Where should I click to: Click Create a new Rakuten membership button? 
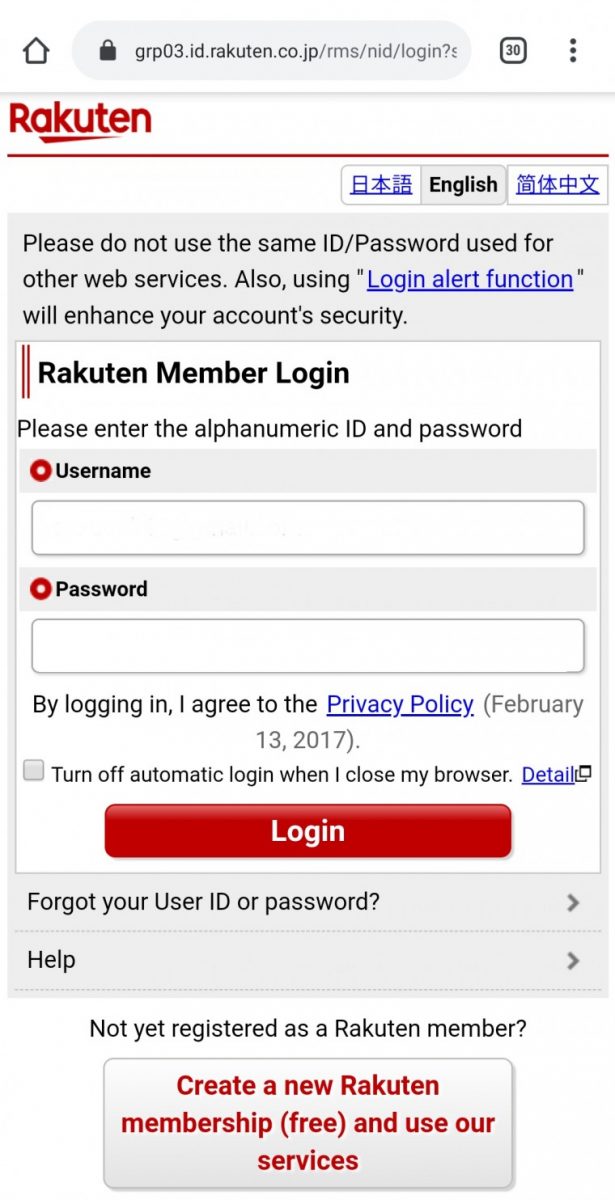pos(308,1123)
